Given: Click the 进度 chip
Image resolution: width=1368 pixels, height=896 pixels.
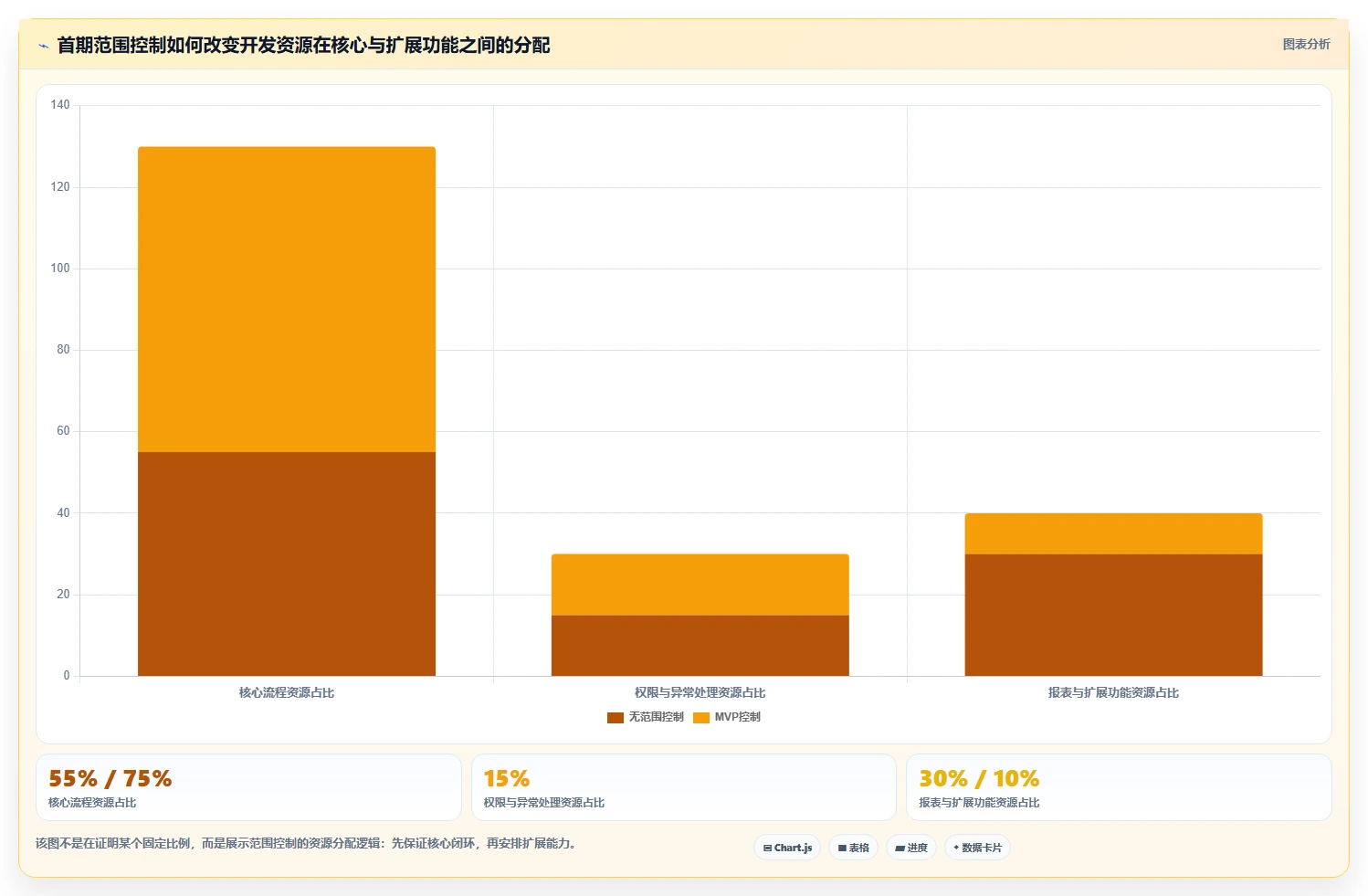Looking at the screenshot, I should click(x=911, y=848).
